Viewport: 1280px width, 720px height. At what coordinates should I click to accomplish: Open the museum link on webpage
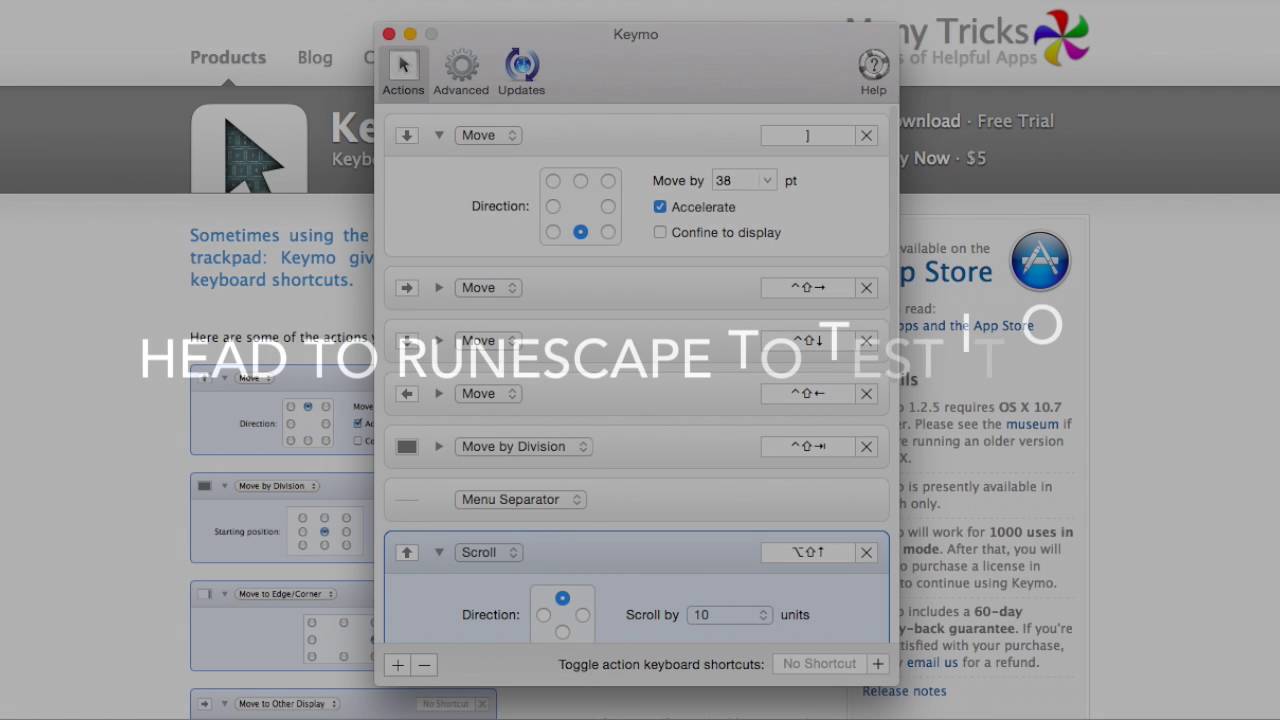pos(1031,424)
